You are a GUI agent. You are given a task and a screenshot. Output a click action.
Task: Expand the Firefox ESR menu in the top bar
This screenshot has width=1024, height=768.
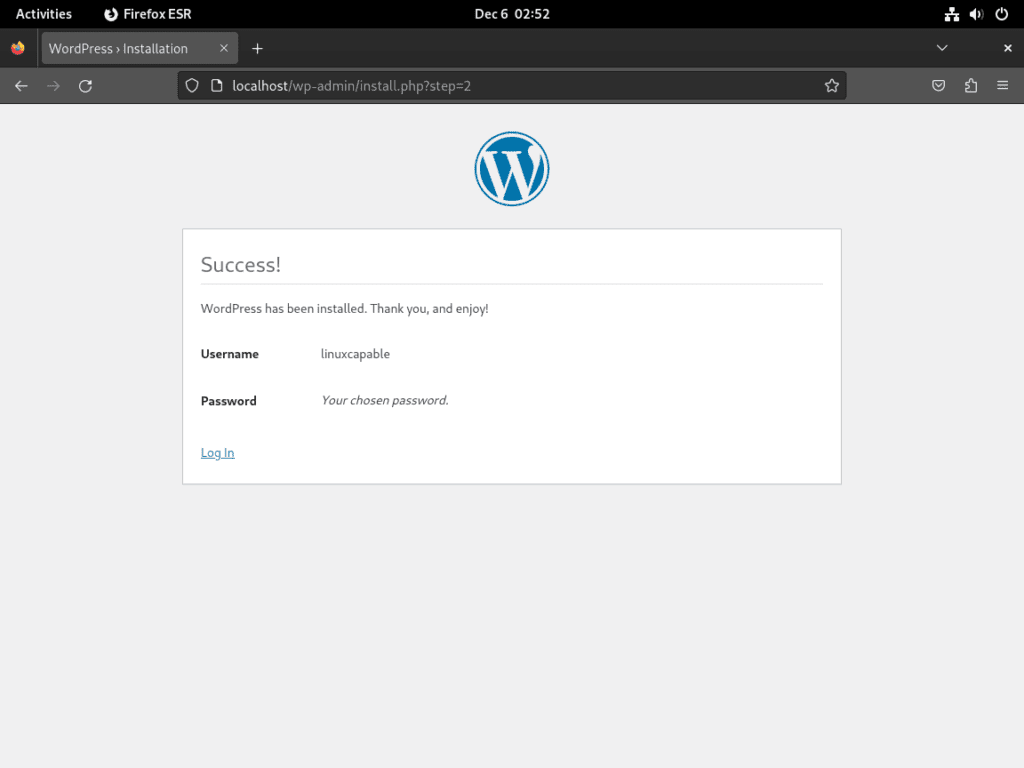(146, 13)
